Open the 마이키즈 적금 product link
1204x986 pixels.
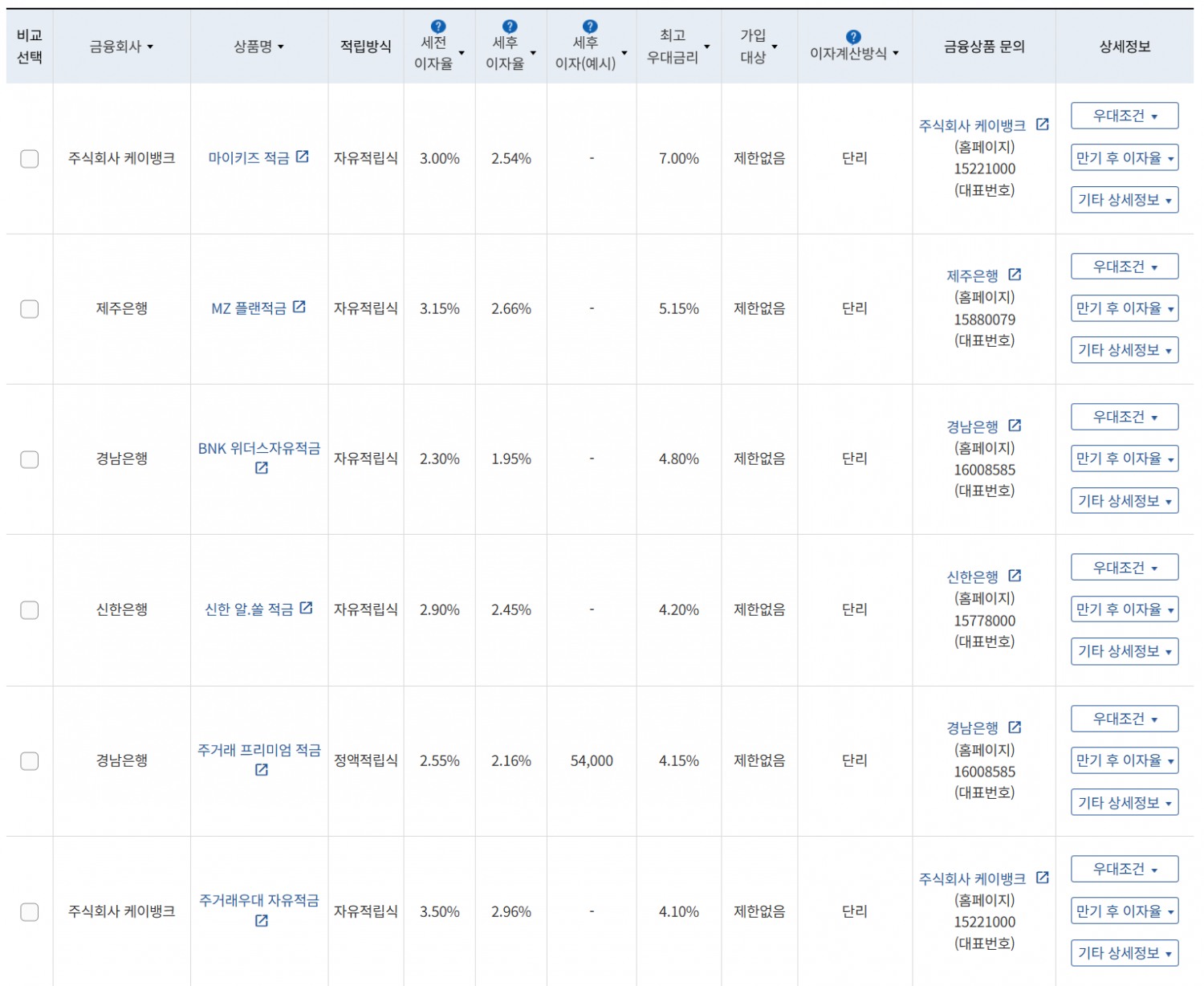tap(249, 158)
